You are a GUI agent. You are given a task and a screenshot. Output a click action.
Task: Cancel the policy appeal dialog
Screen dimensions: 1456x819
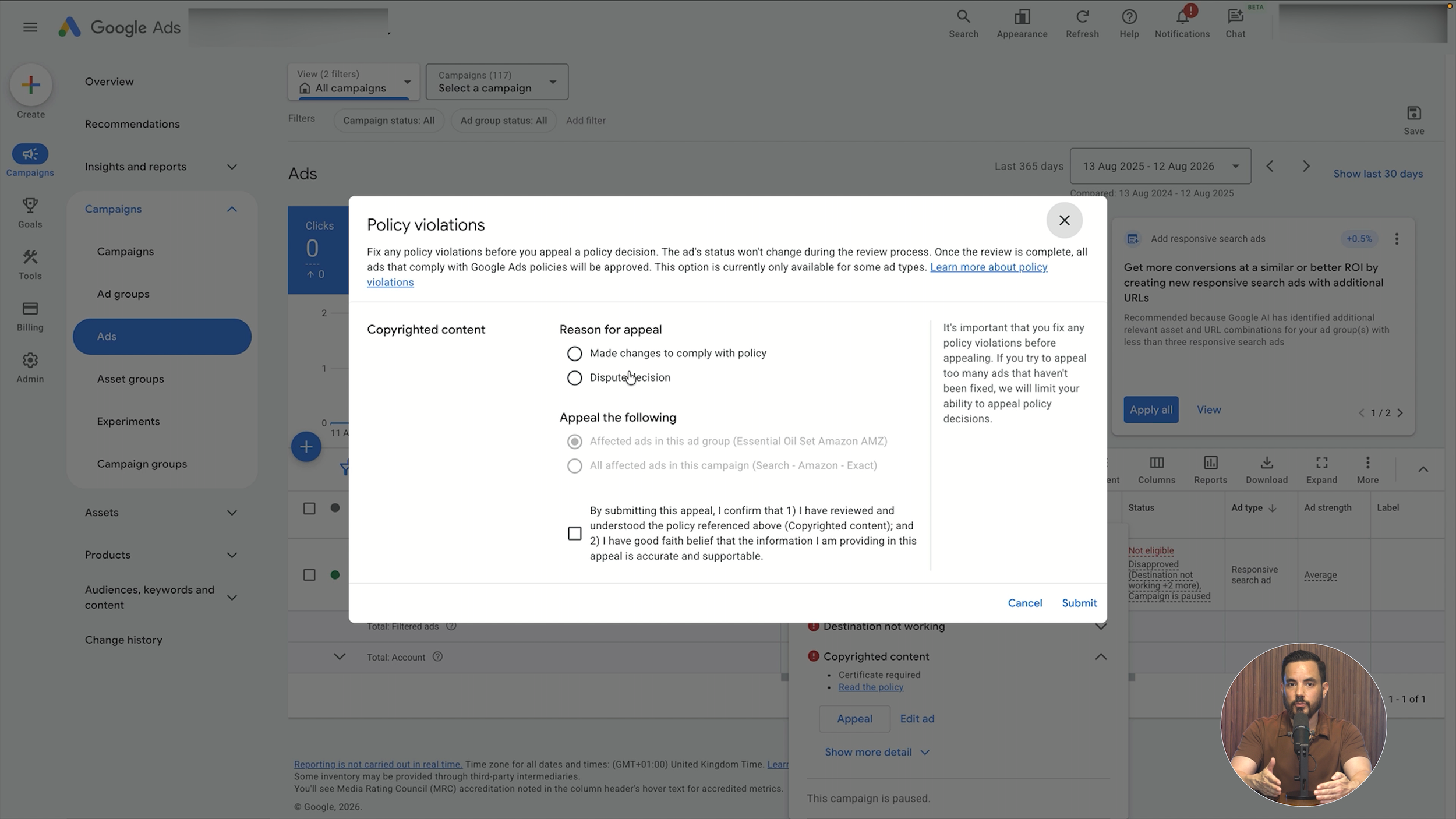(x=1024, y=603)
